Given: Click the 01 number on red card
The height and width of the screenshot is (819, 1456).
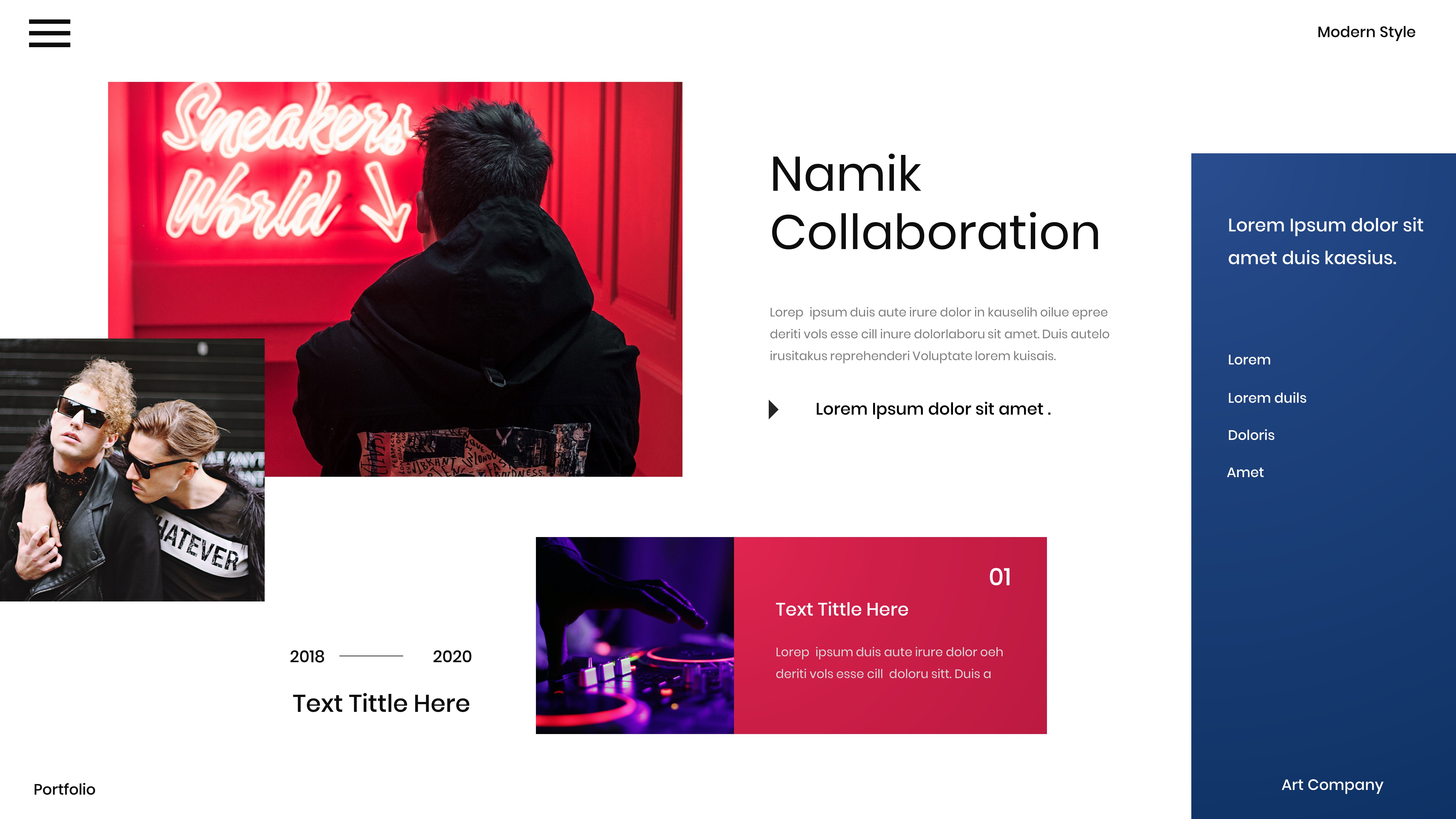Looking at the screenshot, I should point(1000,577).
